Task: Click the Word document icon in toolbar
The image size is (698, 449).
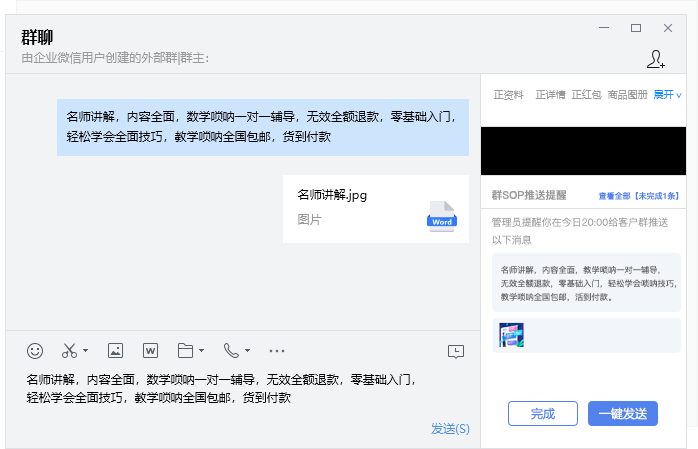Action: (150, 351)
